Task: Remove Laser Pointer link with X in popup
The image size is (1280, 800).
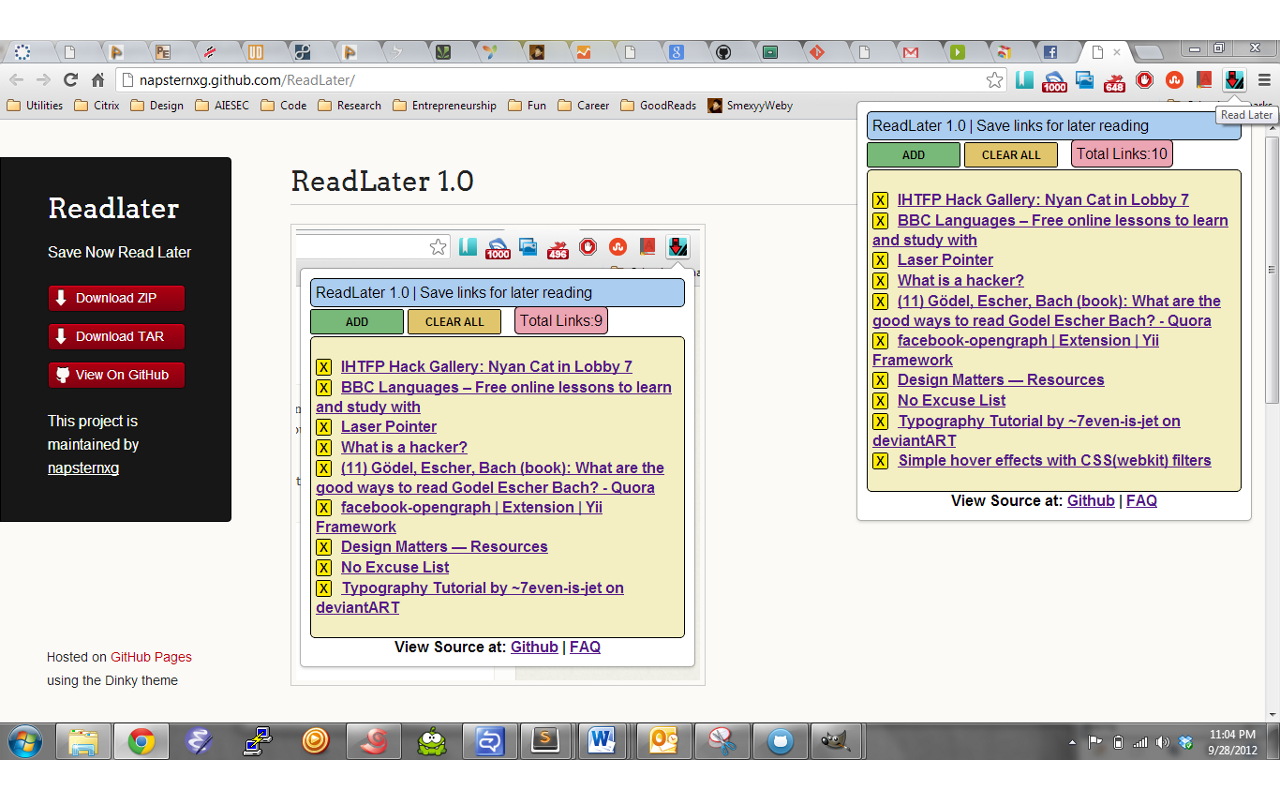Action: [x=880, y=260]
